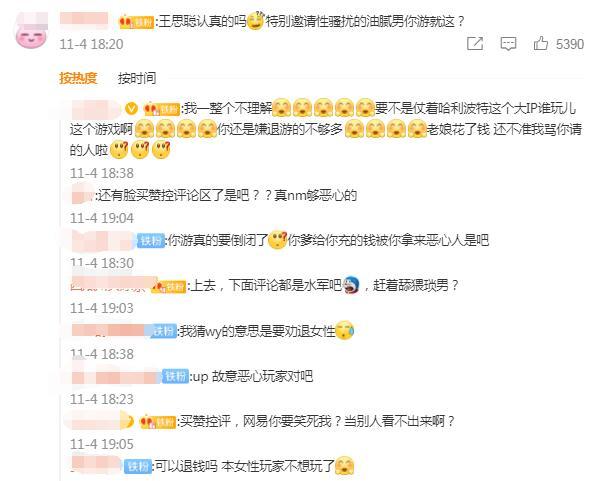Click blurred username of top commenter
The height and width of the screenshot is (481, 601).
click(84, 19)
